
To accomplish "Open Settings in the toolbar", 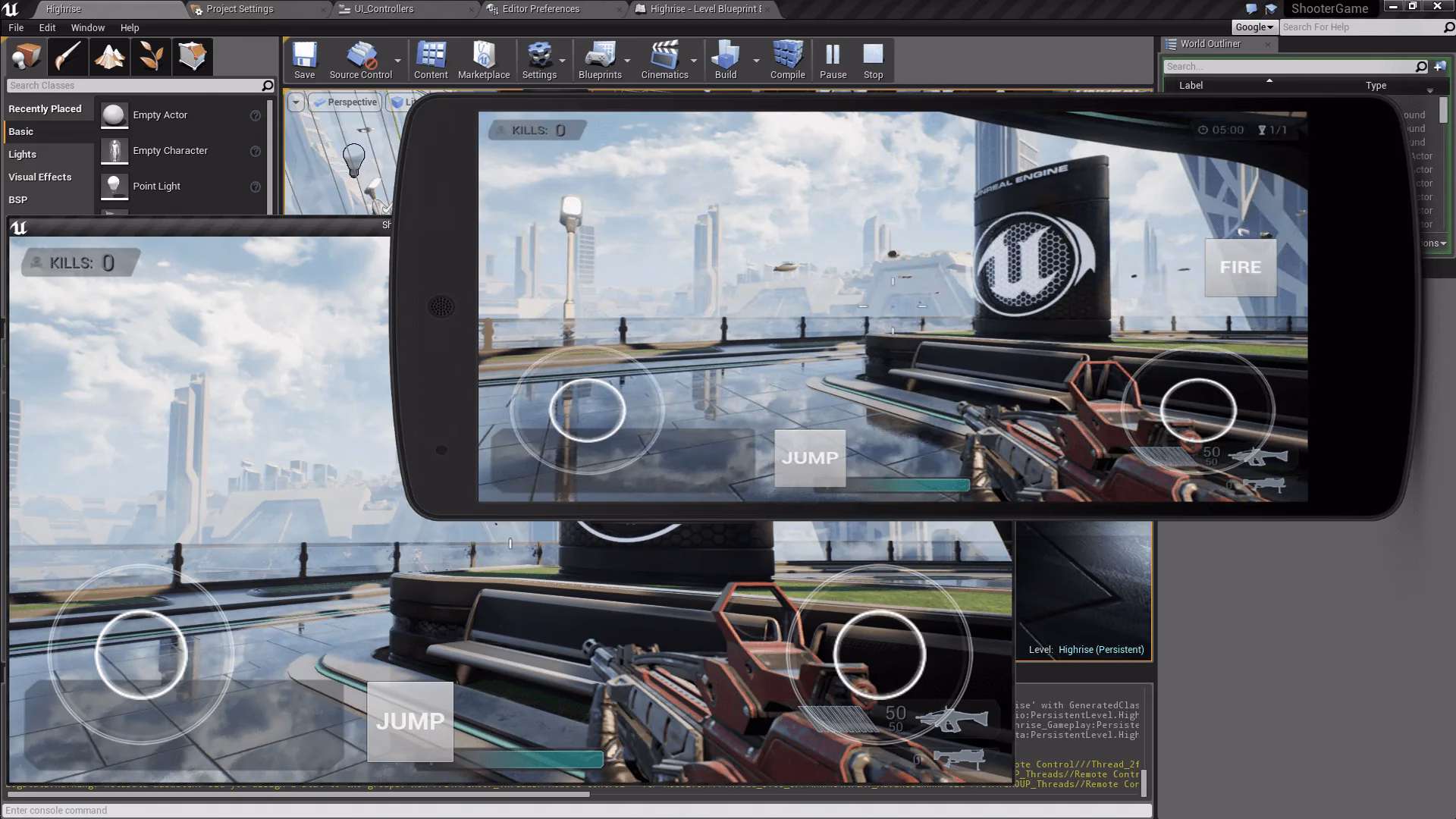I will (539, 61).
